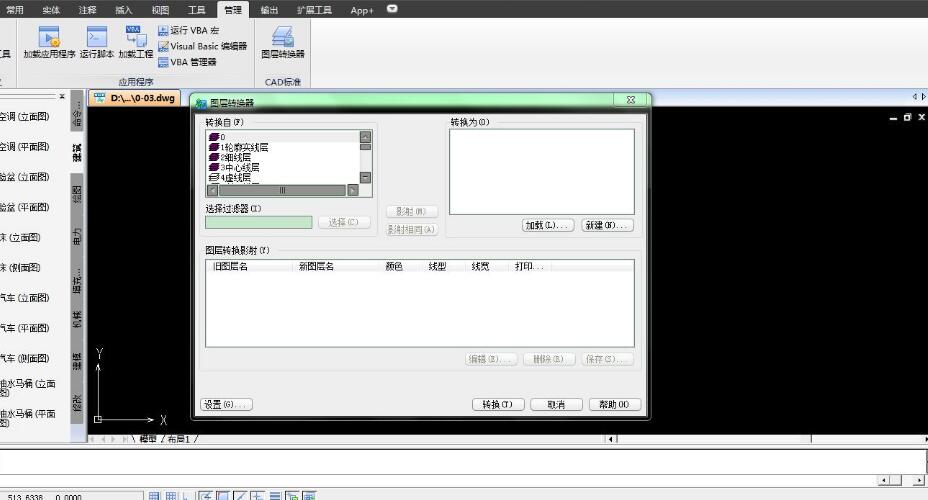Screen dimensions: 928x500
Task: Select the D:\...\0-03.dwg document tab
Action: point(135,98)
